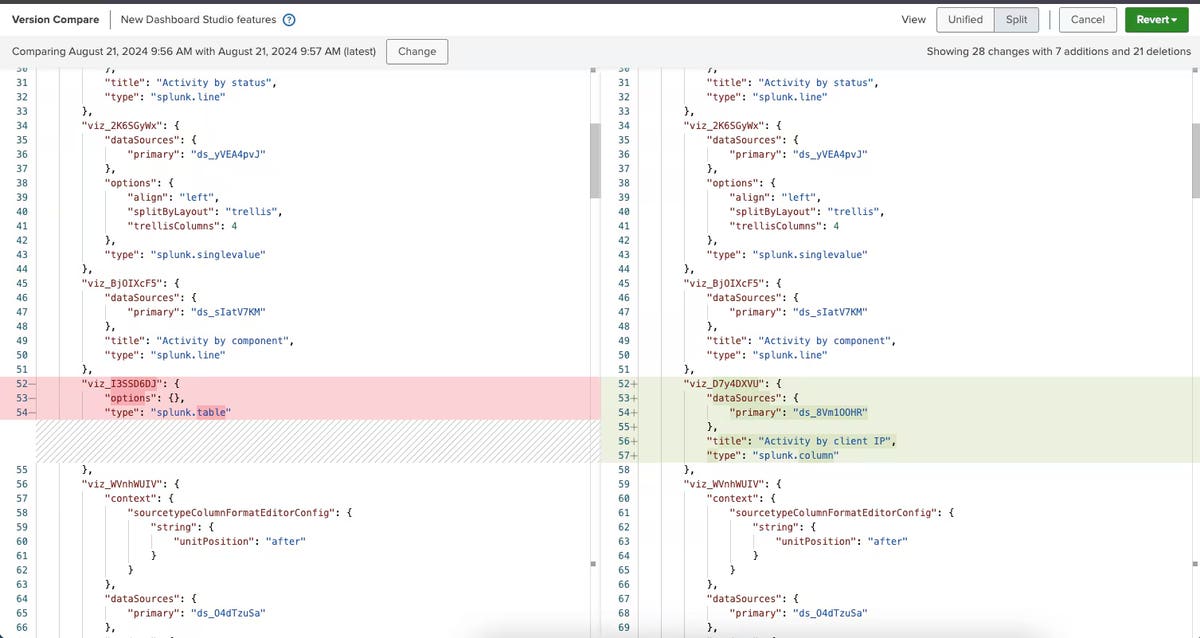This screenshot has width=1200, height=638.
Task: Click the New Dashboard Studio features title
Action: [x=197, y=20]
